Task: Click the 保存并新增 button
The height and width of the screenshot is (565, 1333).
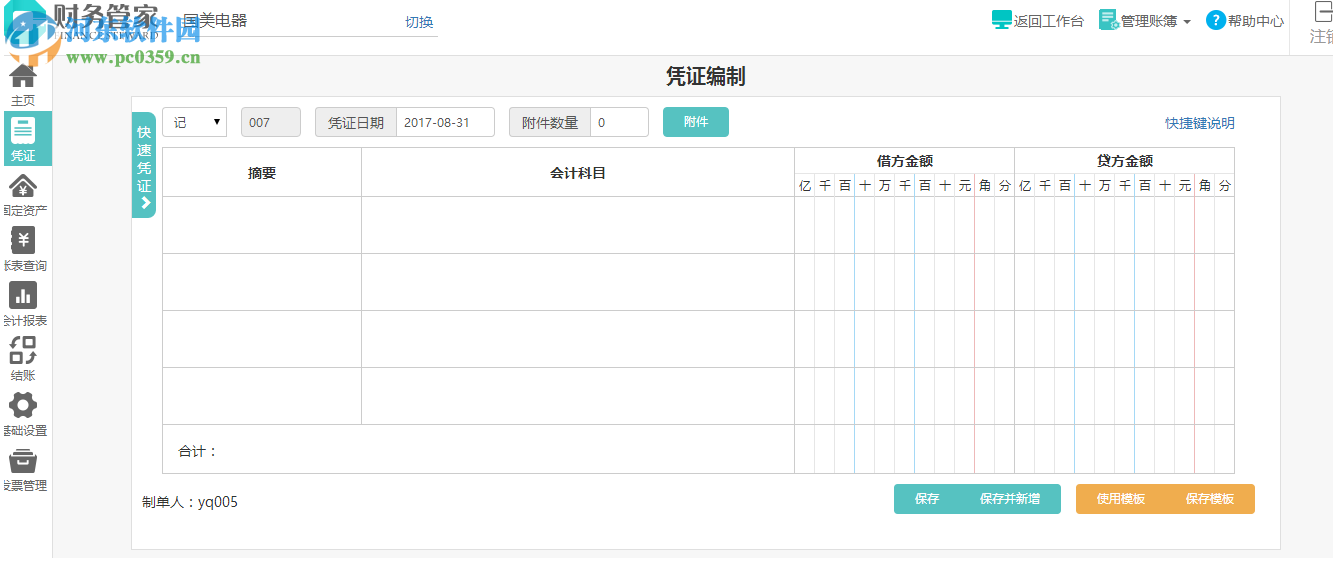Action: click(x=1010, y=499)
